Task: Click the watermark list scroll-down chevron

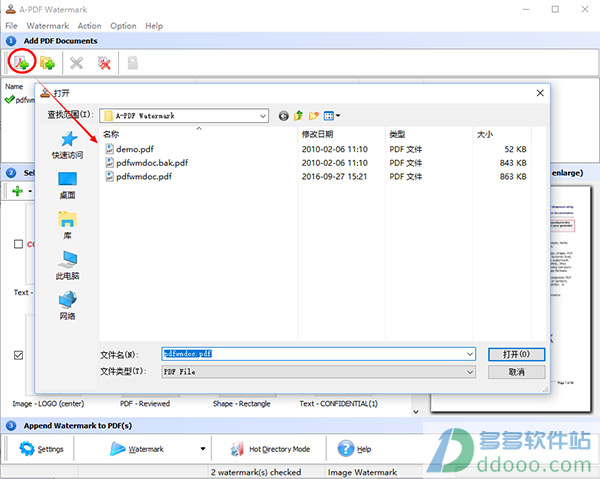Action: [416, 412]
